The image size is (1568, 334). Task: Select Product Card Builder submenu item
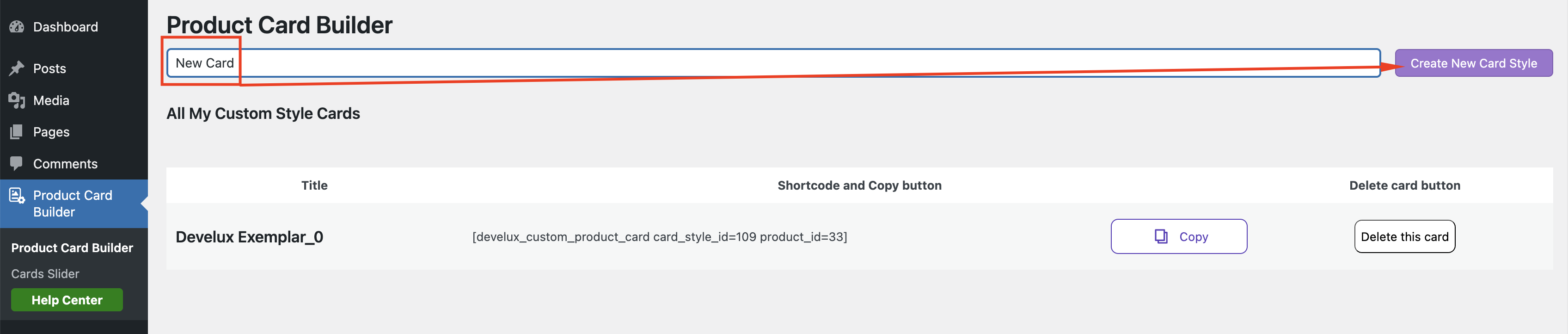(x=72, y=248)
